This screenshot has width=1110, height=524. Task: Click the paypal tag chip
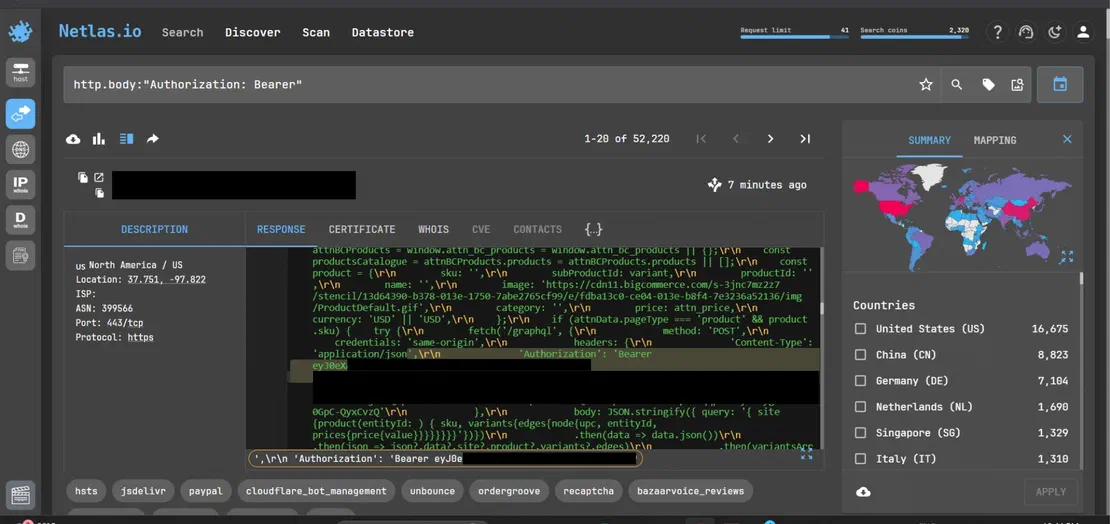point(205,491)
